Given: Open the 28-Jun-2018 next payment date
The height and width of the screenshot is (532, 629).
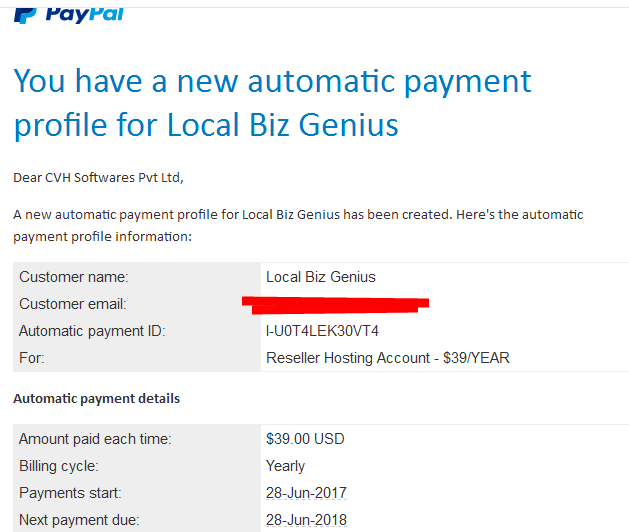Looking at the screenshot, I should tap(306, 520).
